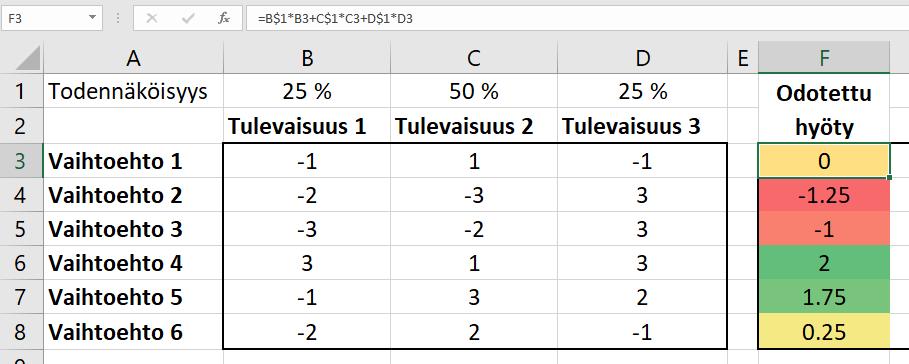Select column C header
Viewport: 909px width, 364px height.
point(474,58)
